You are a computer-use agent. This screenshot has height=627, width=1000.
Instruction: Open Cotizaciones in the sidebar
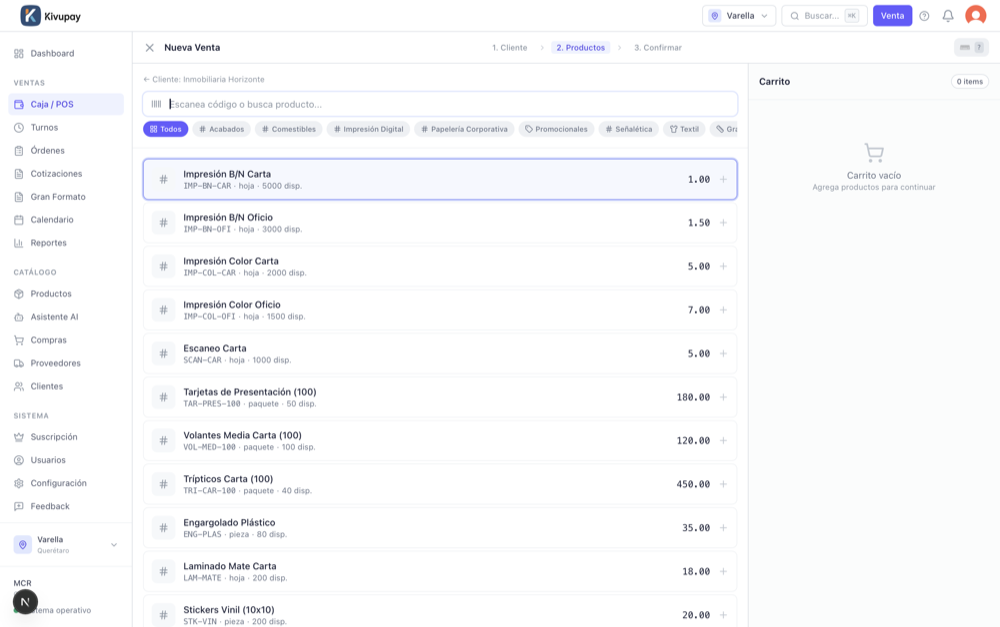pos(56,174)
